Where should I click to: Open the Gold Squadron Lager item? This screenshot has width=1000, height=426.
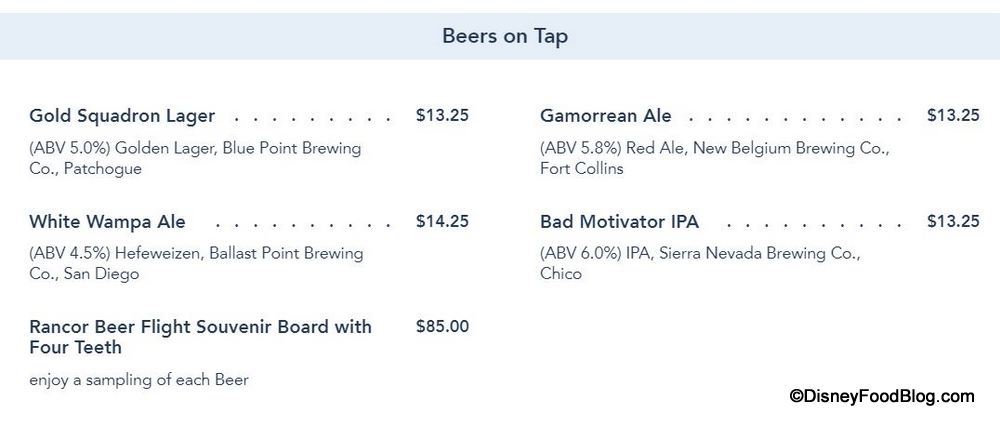click(x=122, y=116)
